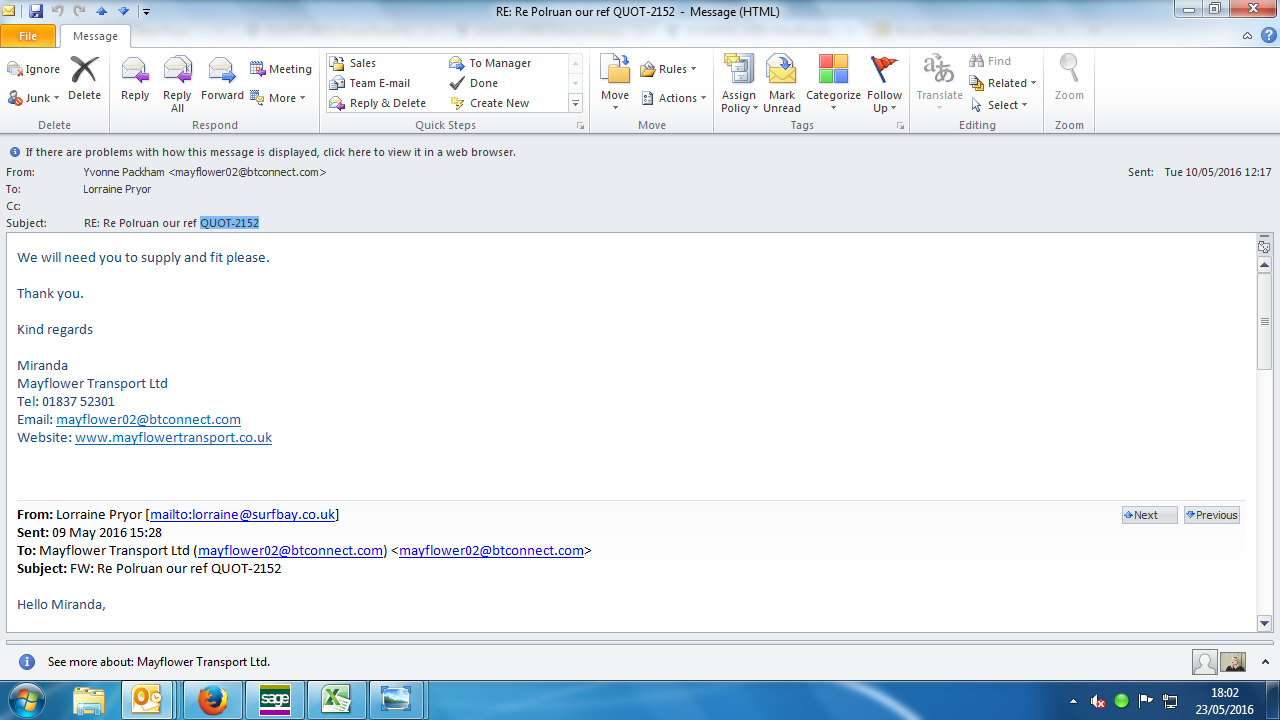Go to Previous Item using blue up arrow

(102, 11)
